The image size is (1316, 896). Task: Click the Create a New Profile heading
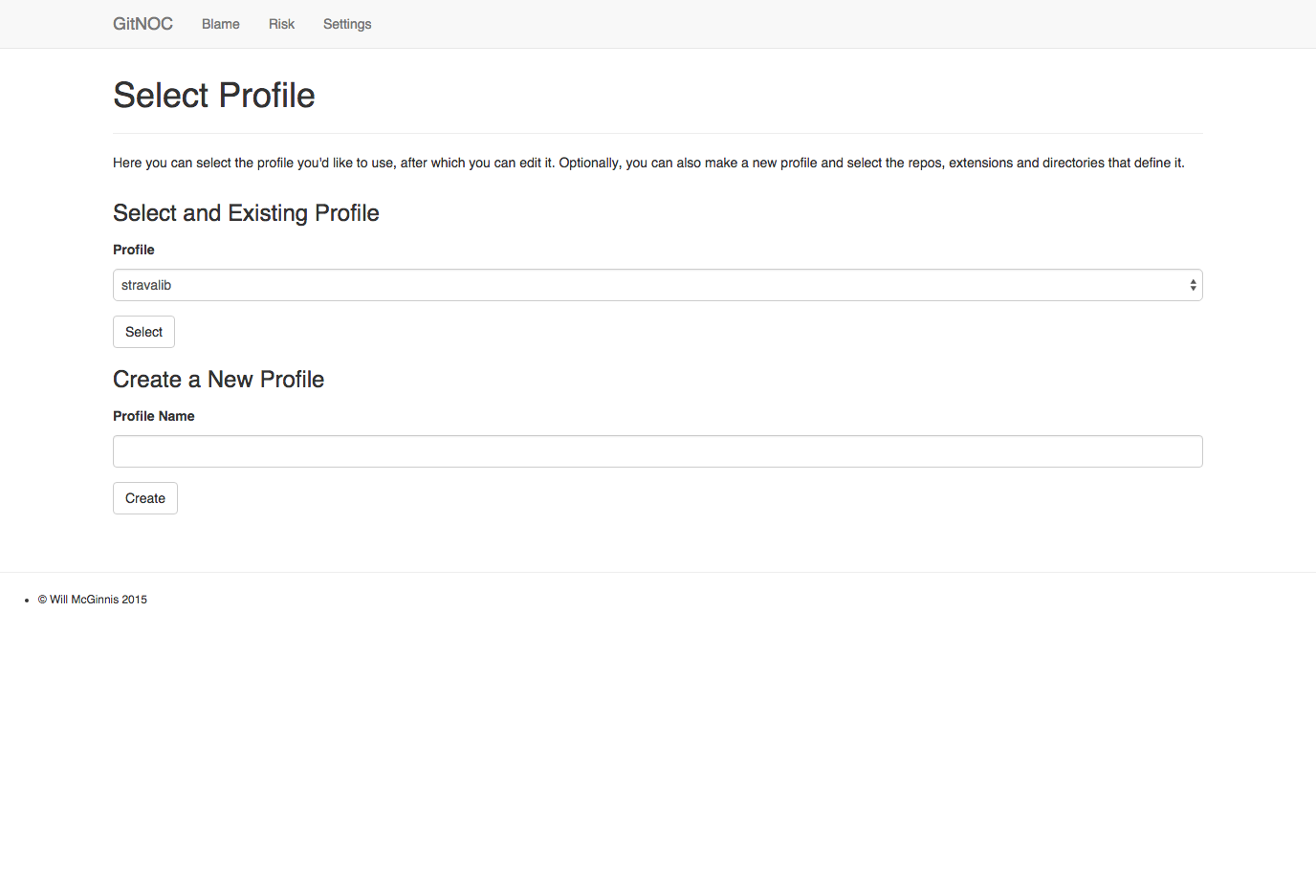click(x=218, y=379)
